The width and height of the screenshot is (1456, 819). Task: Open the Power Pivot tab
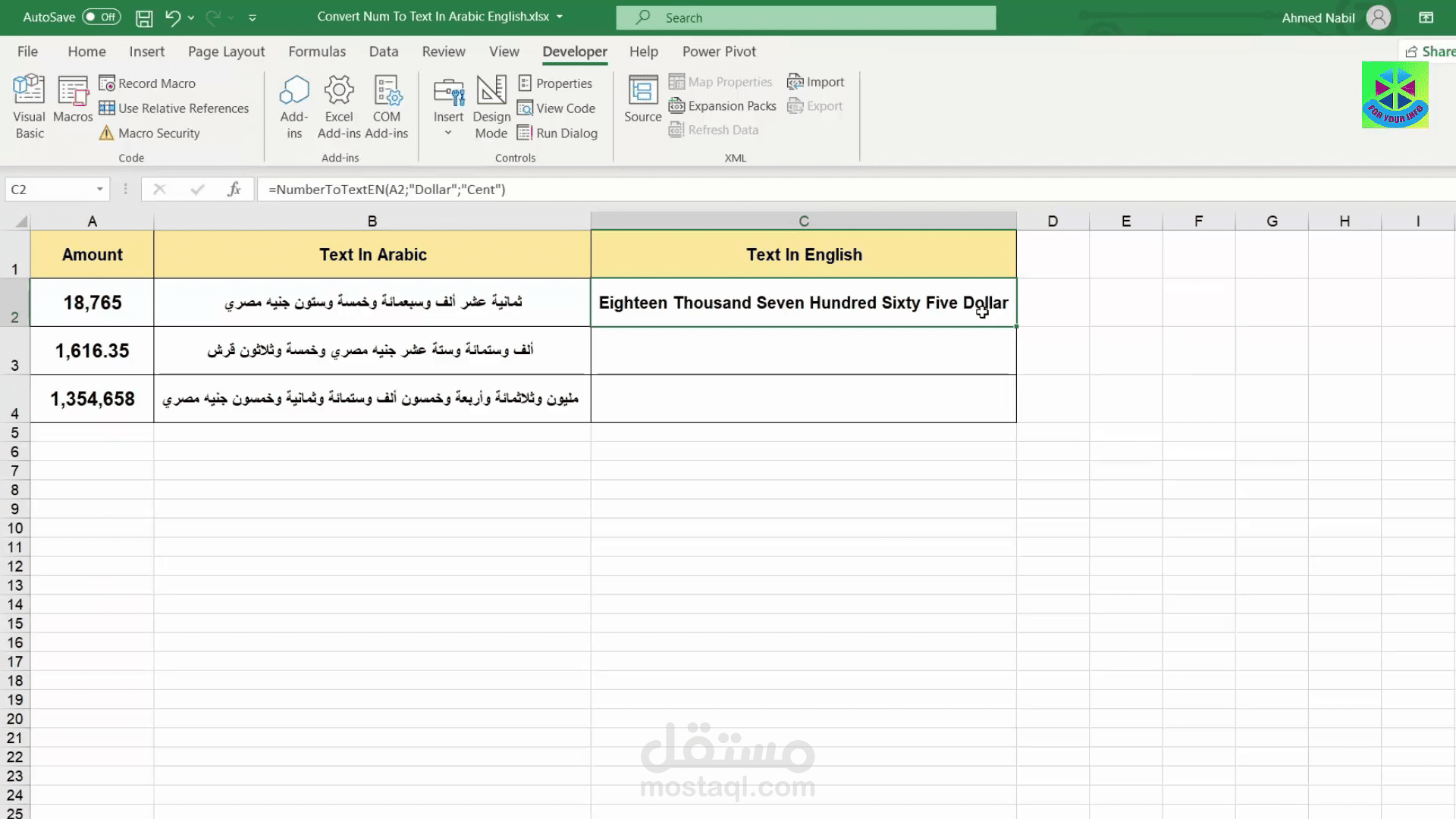click(x=719, y=52)
